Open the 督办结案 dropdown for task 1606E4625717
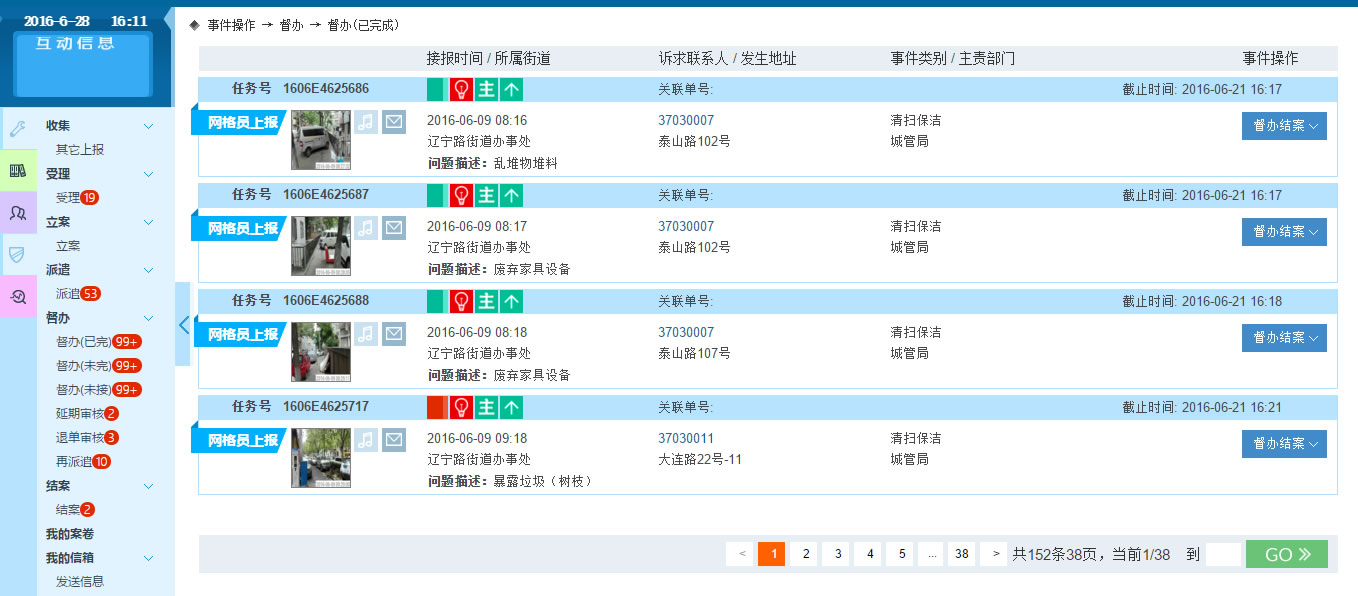This screenshot has width=1358, height=596. tap(1284, 444)
